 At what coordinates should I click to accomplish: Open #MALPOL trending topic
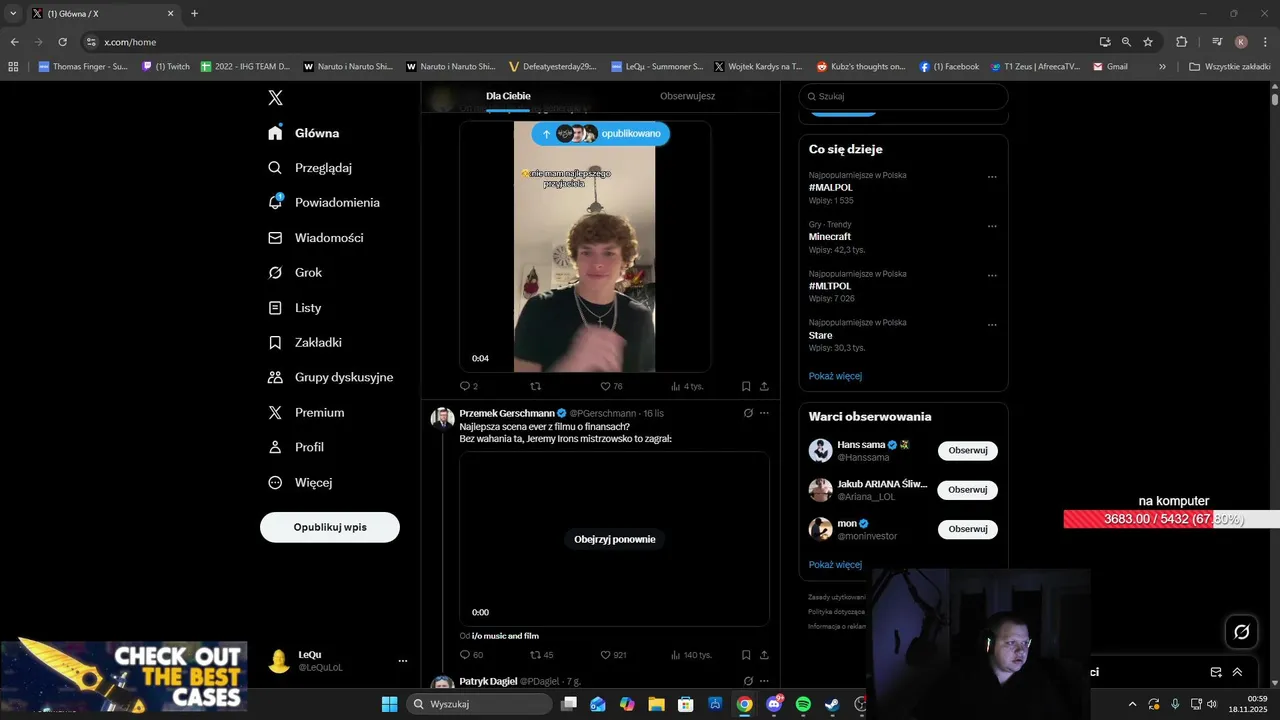pos(830,187)
